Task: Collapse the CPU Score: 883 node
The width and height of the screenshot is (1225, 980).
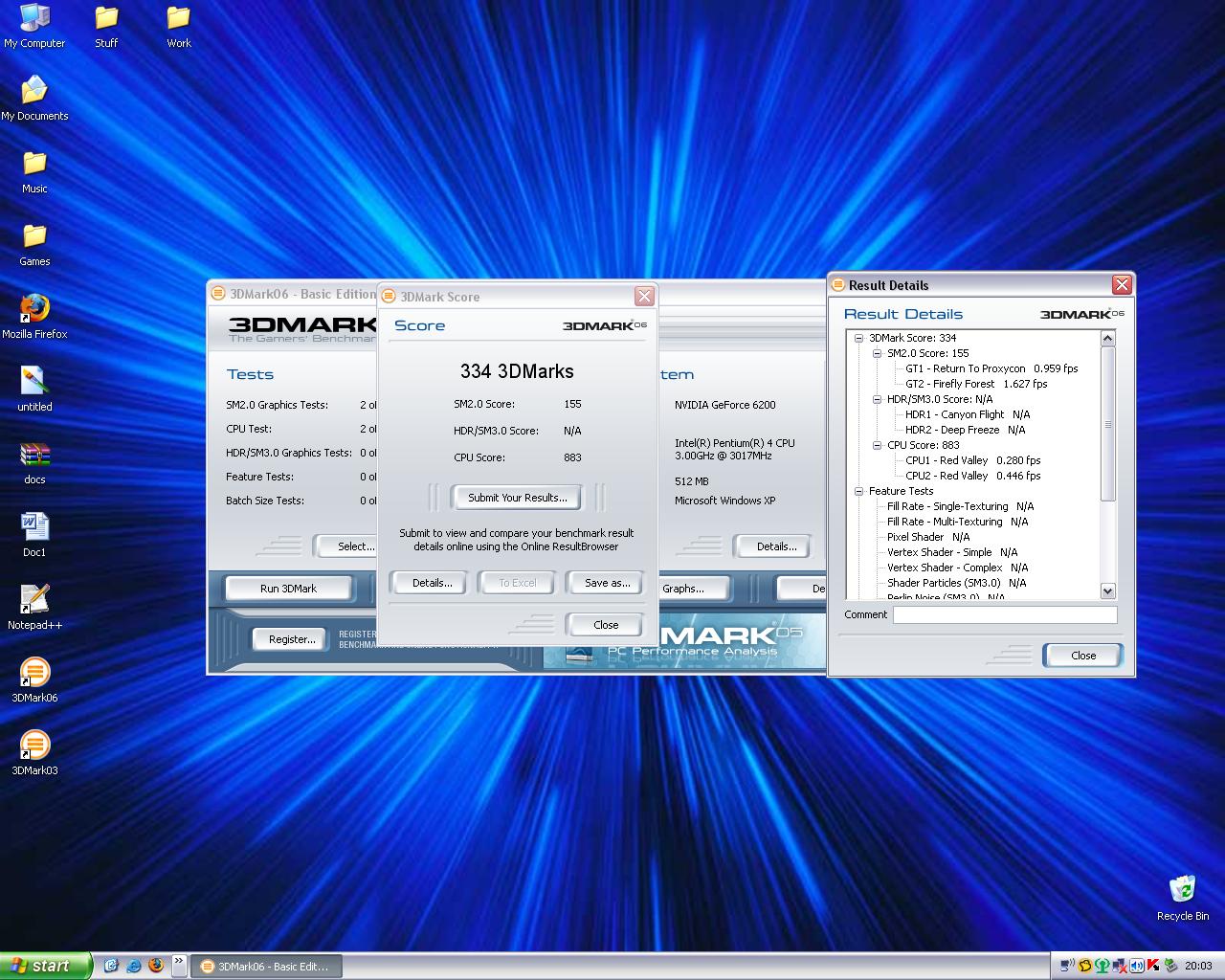Action: pos(877,445)
